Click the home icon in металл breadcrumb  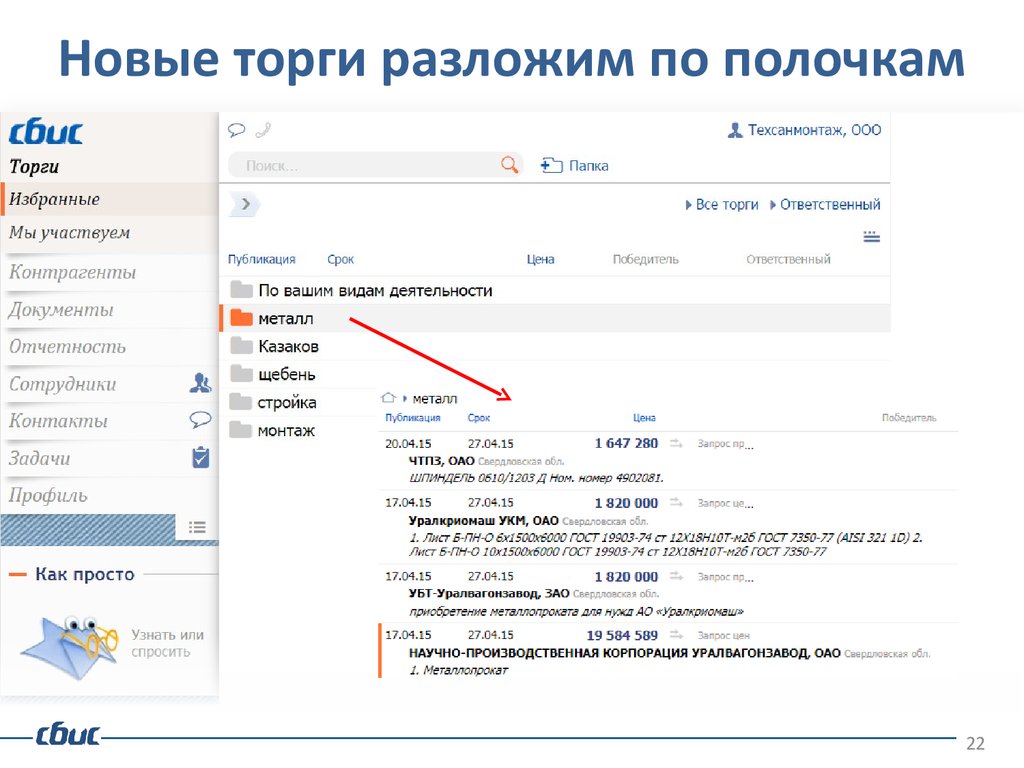[x=389, y=397]
